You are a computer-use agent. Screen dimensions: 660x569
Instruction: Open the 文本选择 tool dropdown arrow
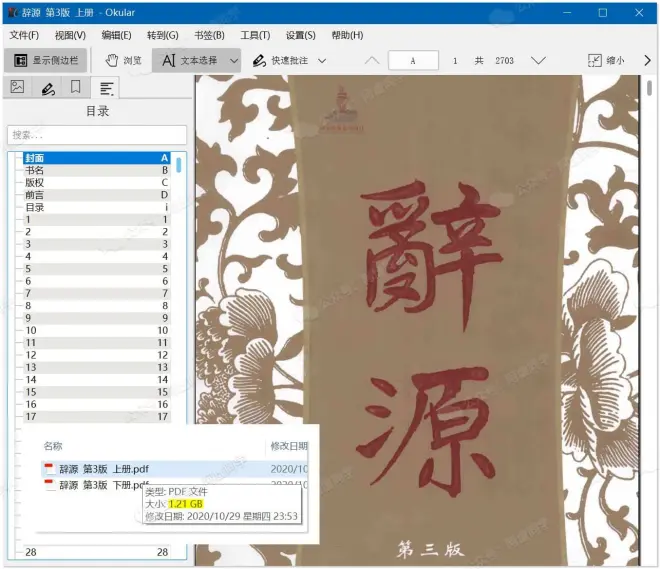234,61
